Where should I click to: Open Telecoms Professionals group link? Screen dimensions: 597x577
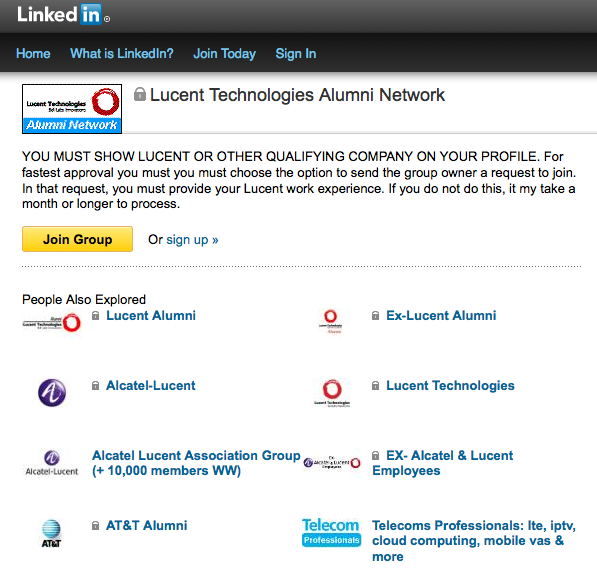click(474, 541)
